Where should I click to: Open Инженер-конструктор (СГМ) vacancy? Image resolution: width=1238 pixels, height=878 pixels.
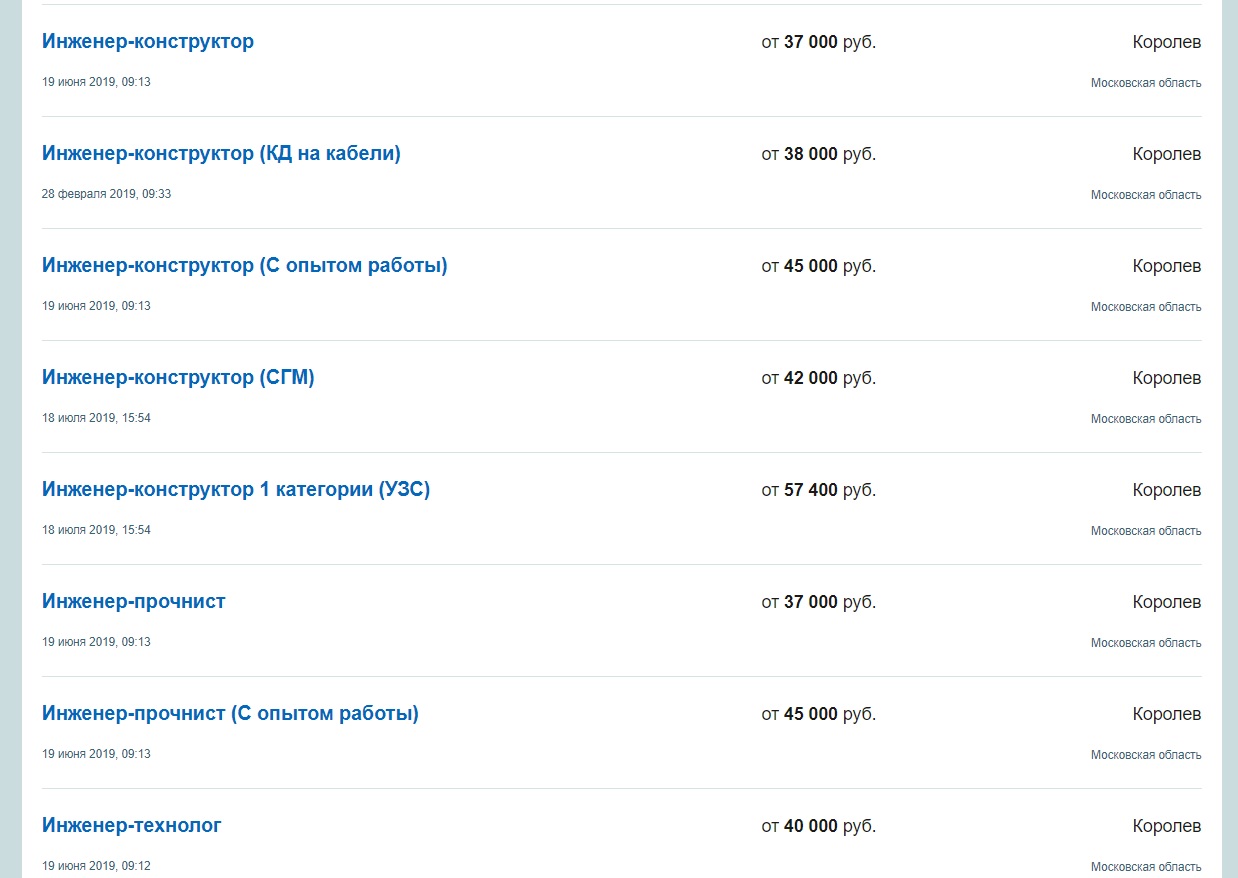[178, 378]
